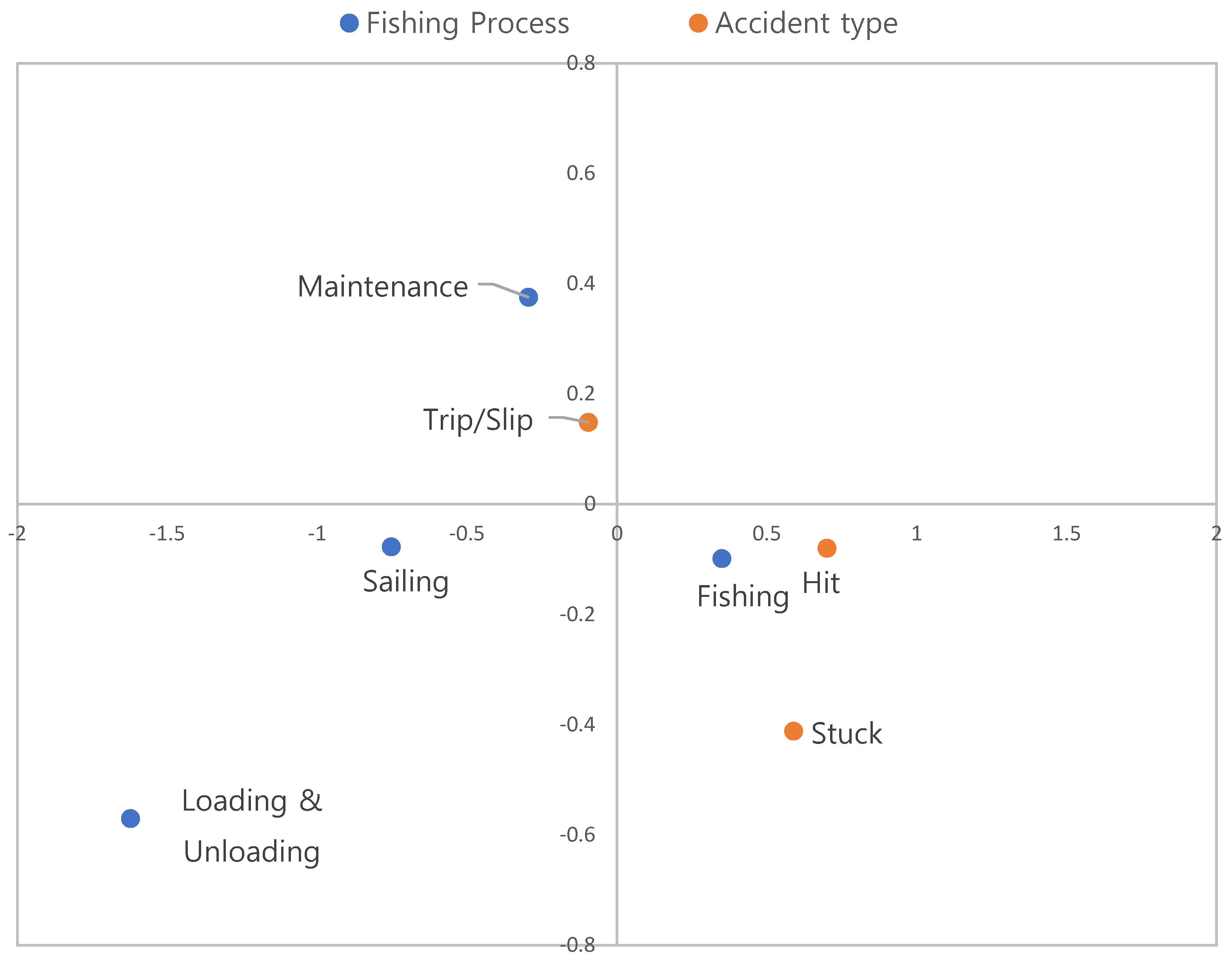1232x960 pixels.
Task: Click the orange Trip/Slip data point
Action: coord(588,422)
